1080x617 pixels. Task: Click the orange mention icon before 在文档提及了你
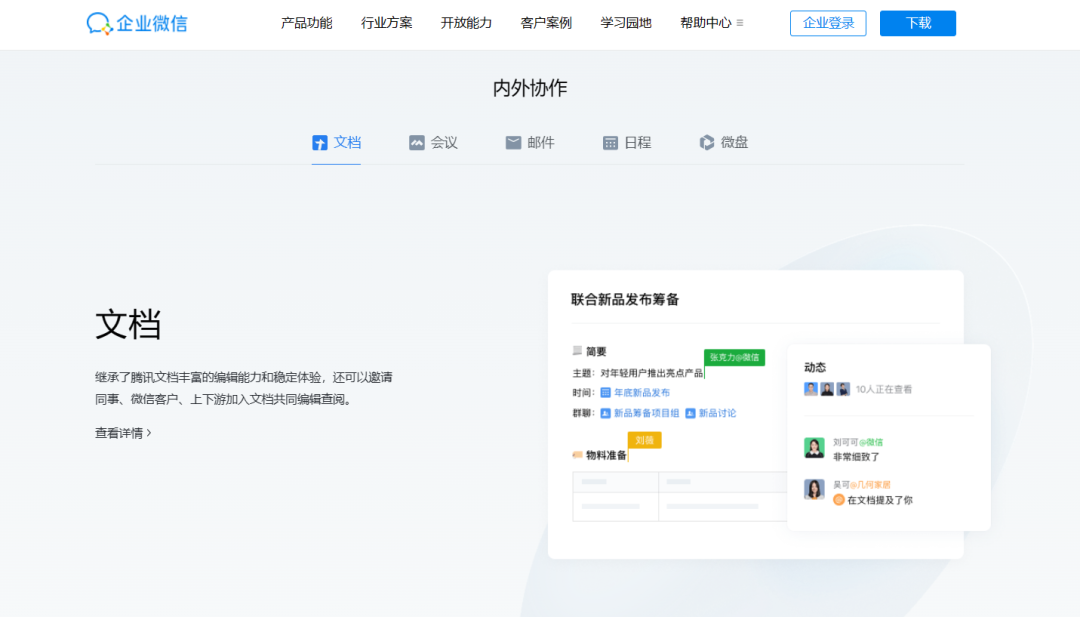[x=839, y=500]
